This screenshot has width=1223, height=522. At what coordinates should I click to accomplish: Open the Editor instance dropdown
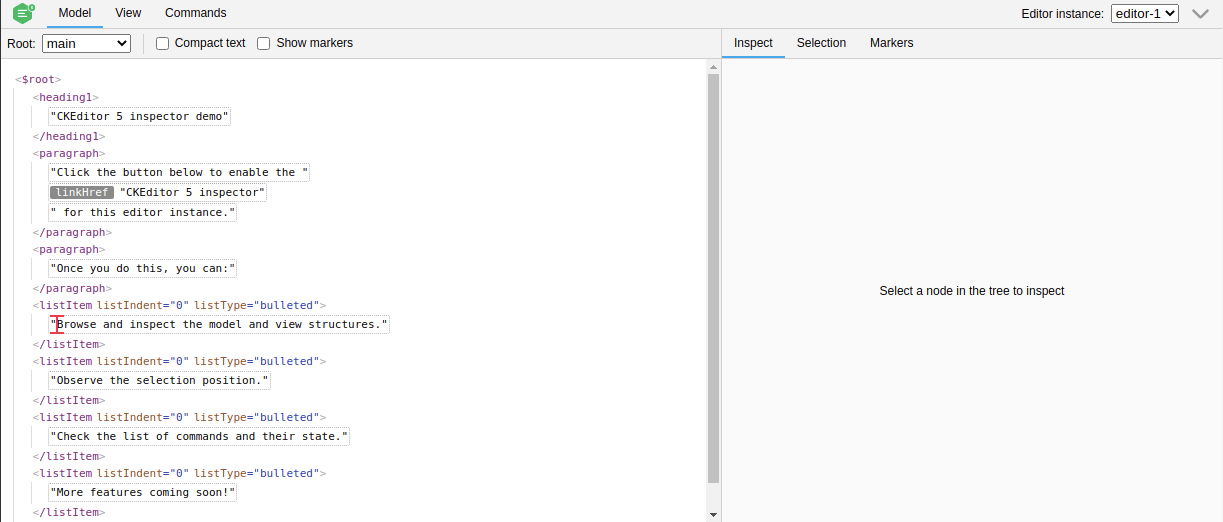click(1145, 14)
